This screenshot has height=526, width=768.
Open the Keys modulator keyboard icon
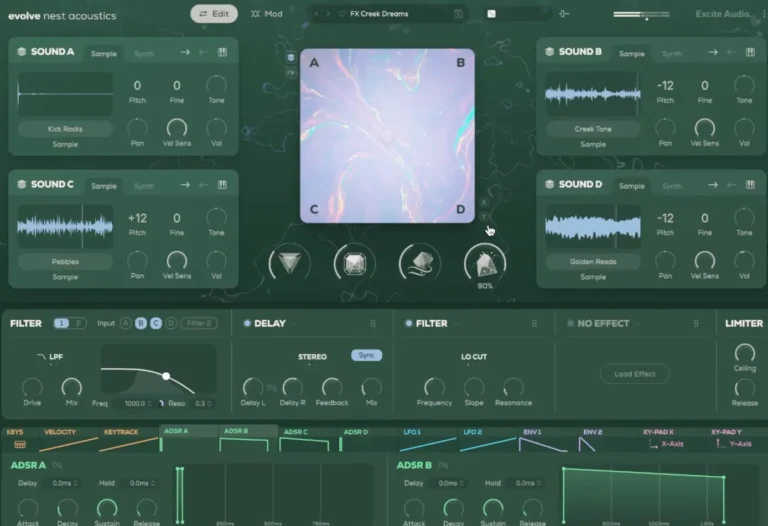[x=20, y=444]
